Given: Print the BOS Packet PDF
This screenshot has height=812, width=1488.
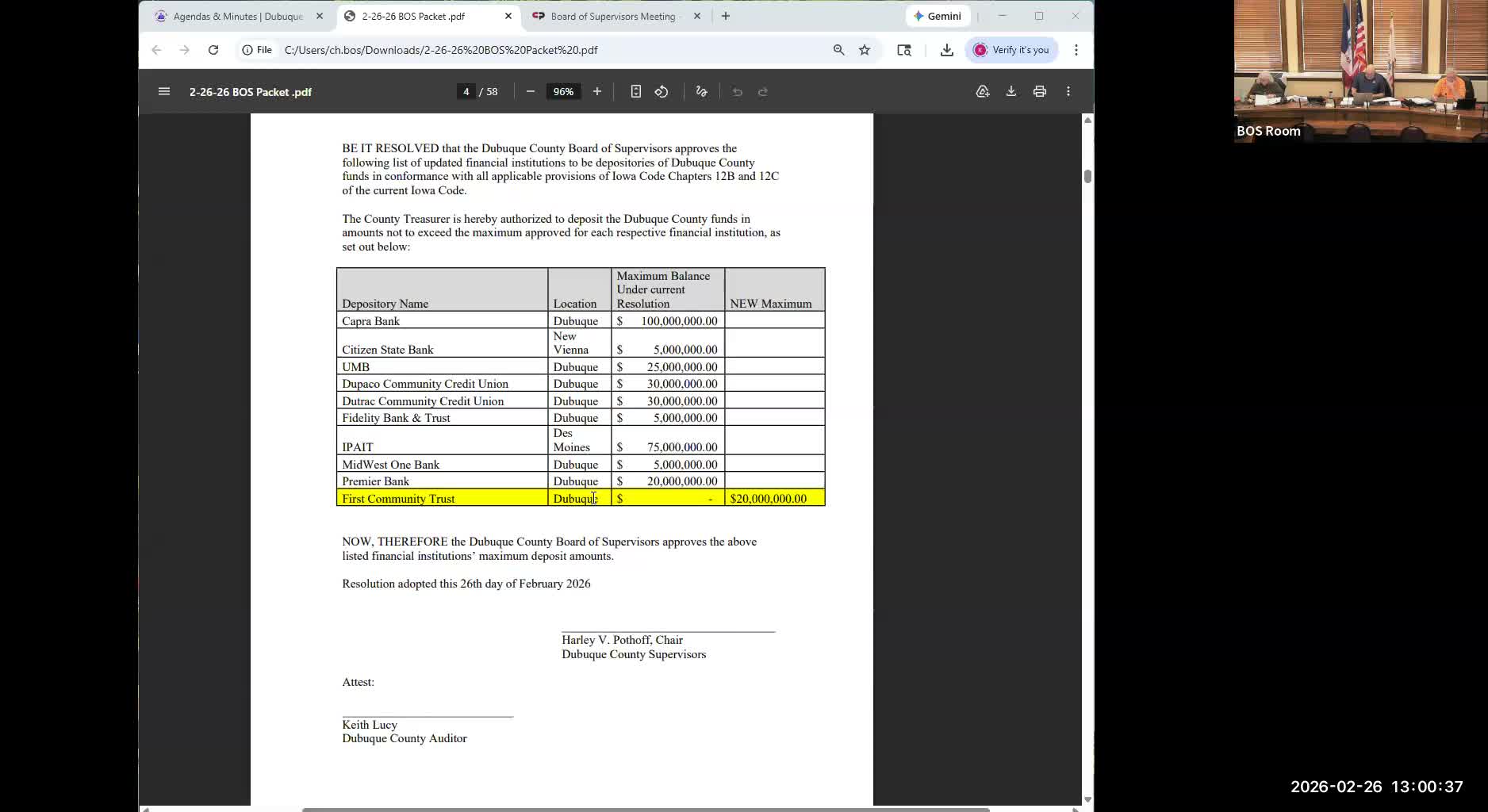Looking at the screenshot, I should tap(1040, 91).
